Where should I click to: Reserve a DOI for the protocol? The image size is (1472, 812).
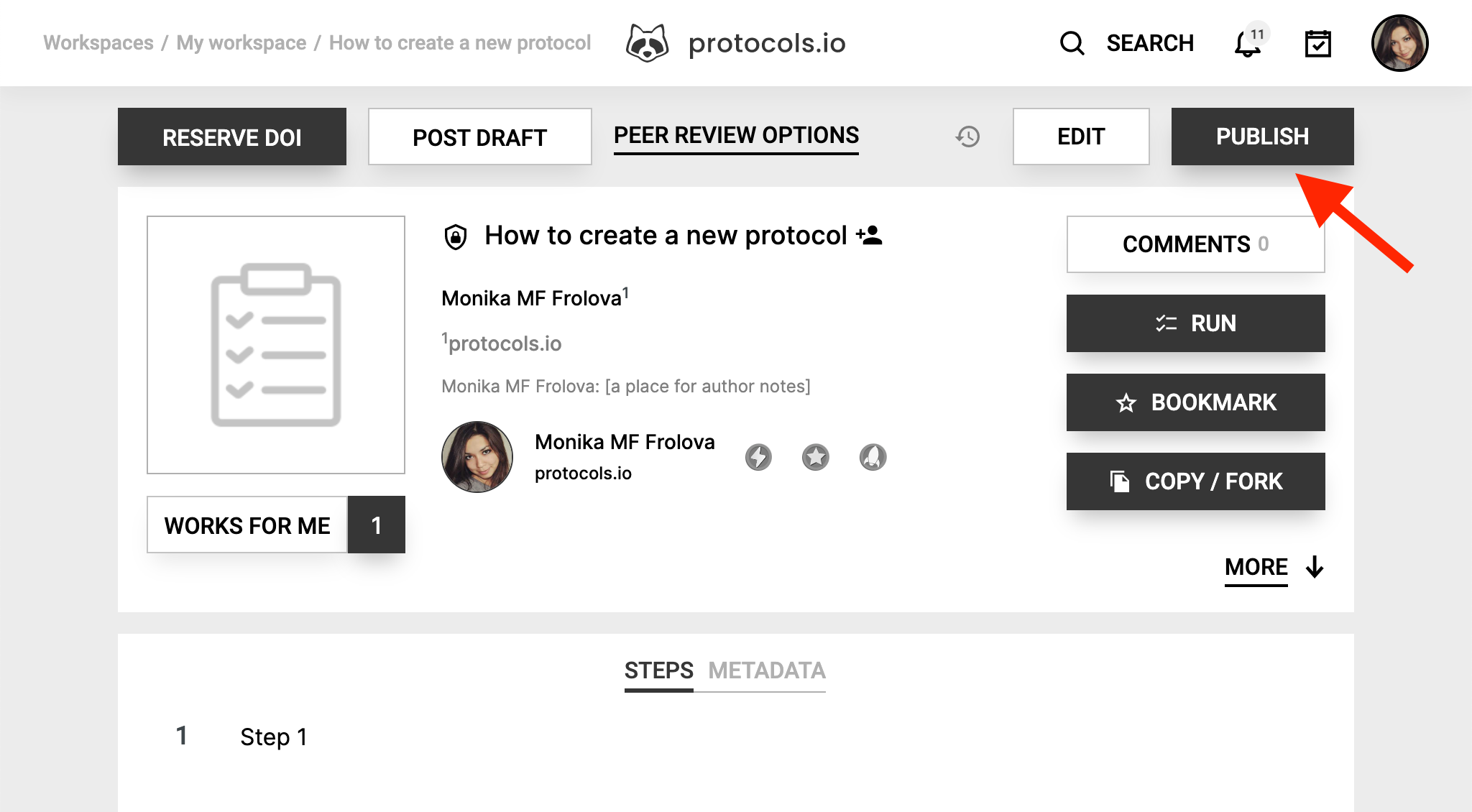pyautogui.click(x=231, y=136)
